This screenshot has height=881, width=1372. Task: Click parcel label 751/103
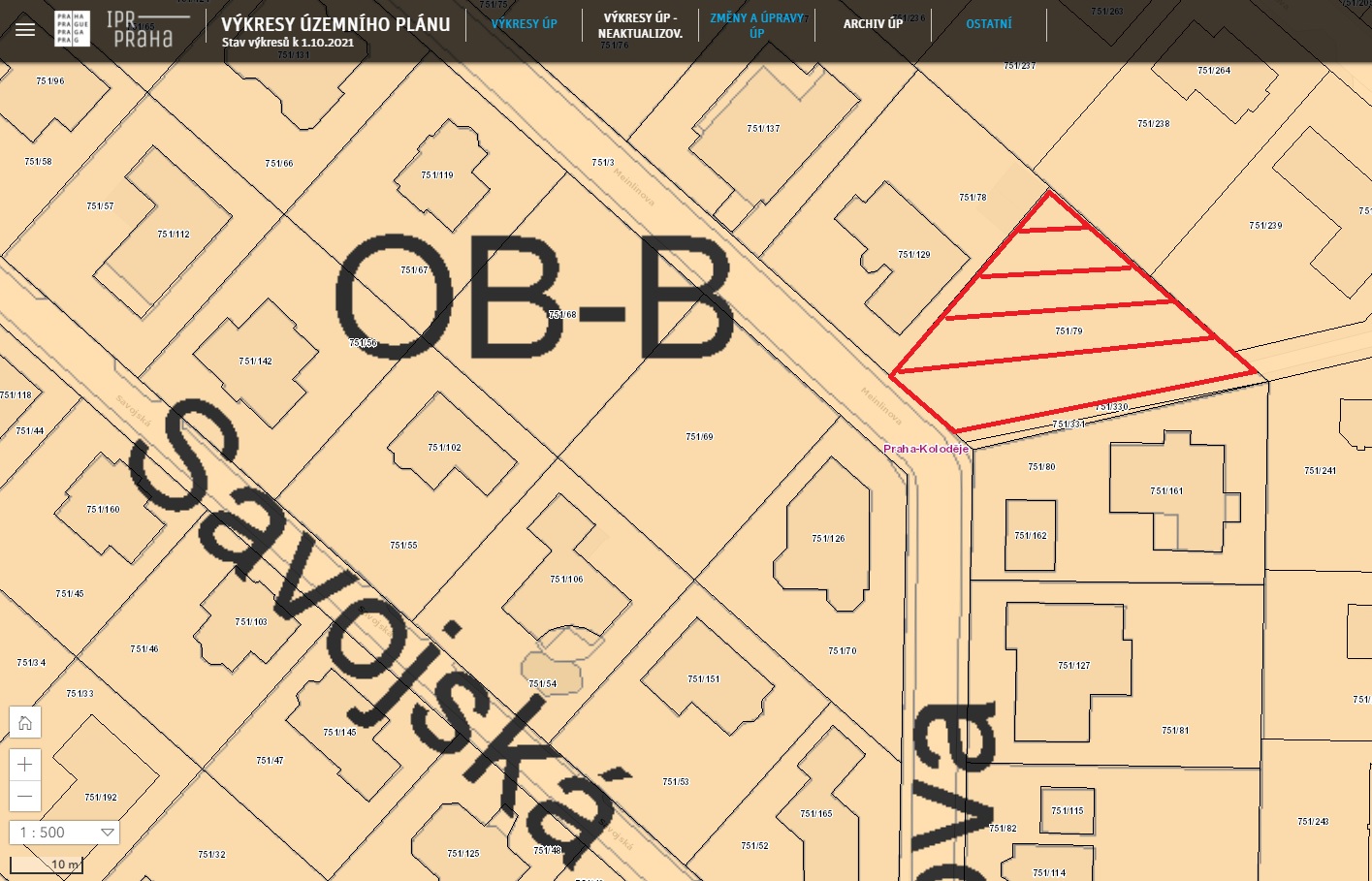pos(251,622)
